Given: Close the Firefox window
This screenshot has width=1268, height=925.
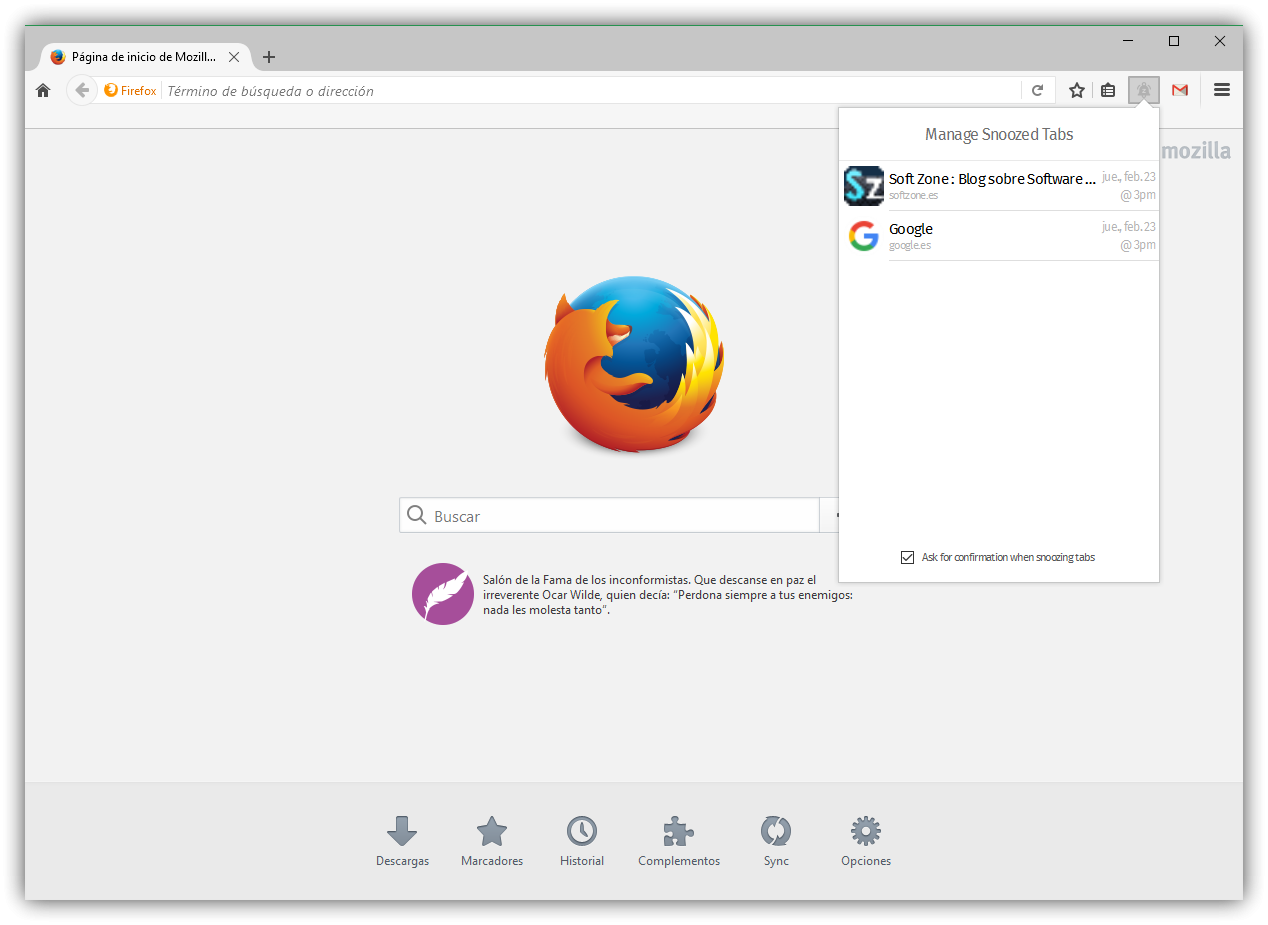Looking at the screenshot, I should tap(1220, 41).
